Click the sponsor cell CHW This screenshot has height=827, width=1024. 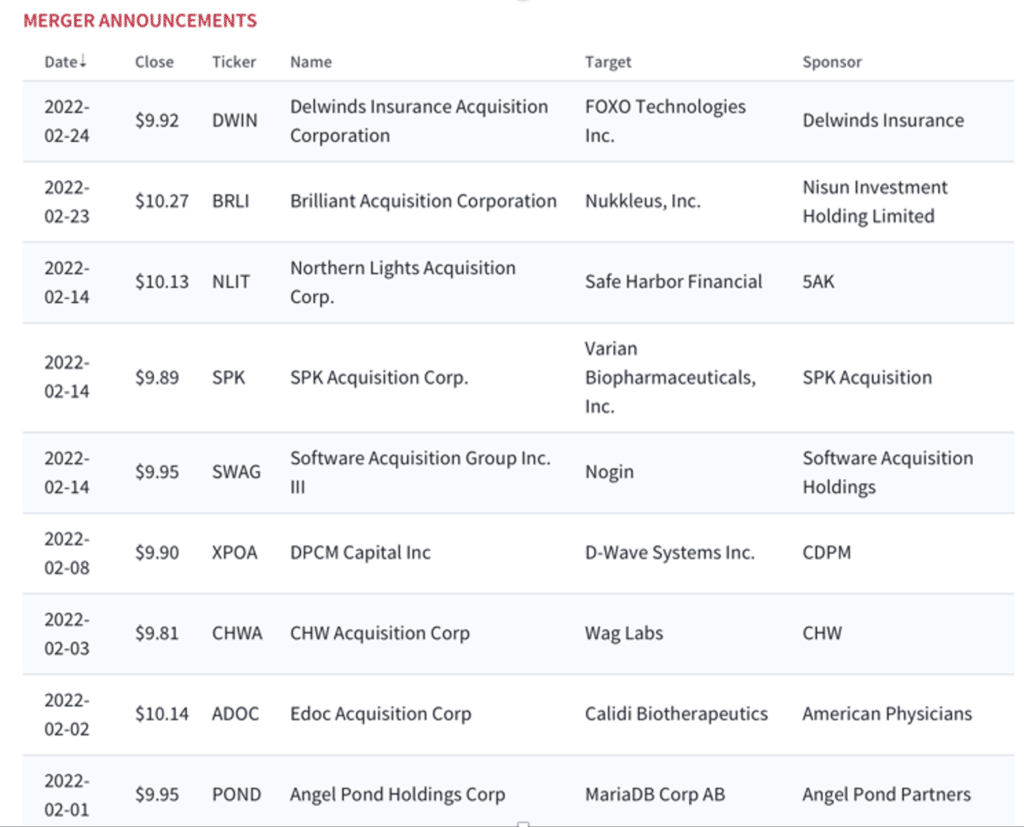tap(822, 633)
